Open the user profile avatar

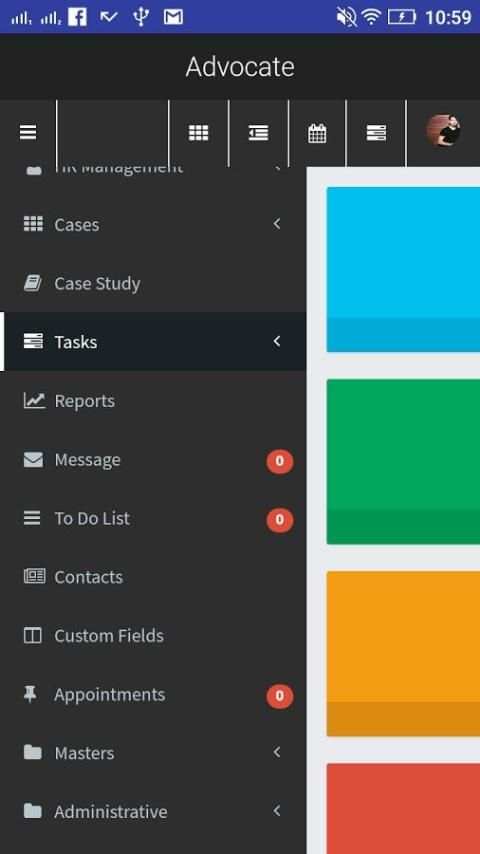443,131
